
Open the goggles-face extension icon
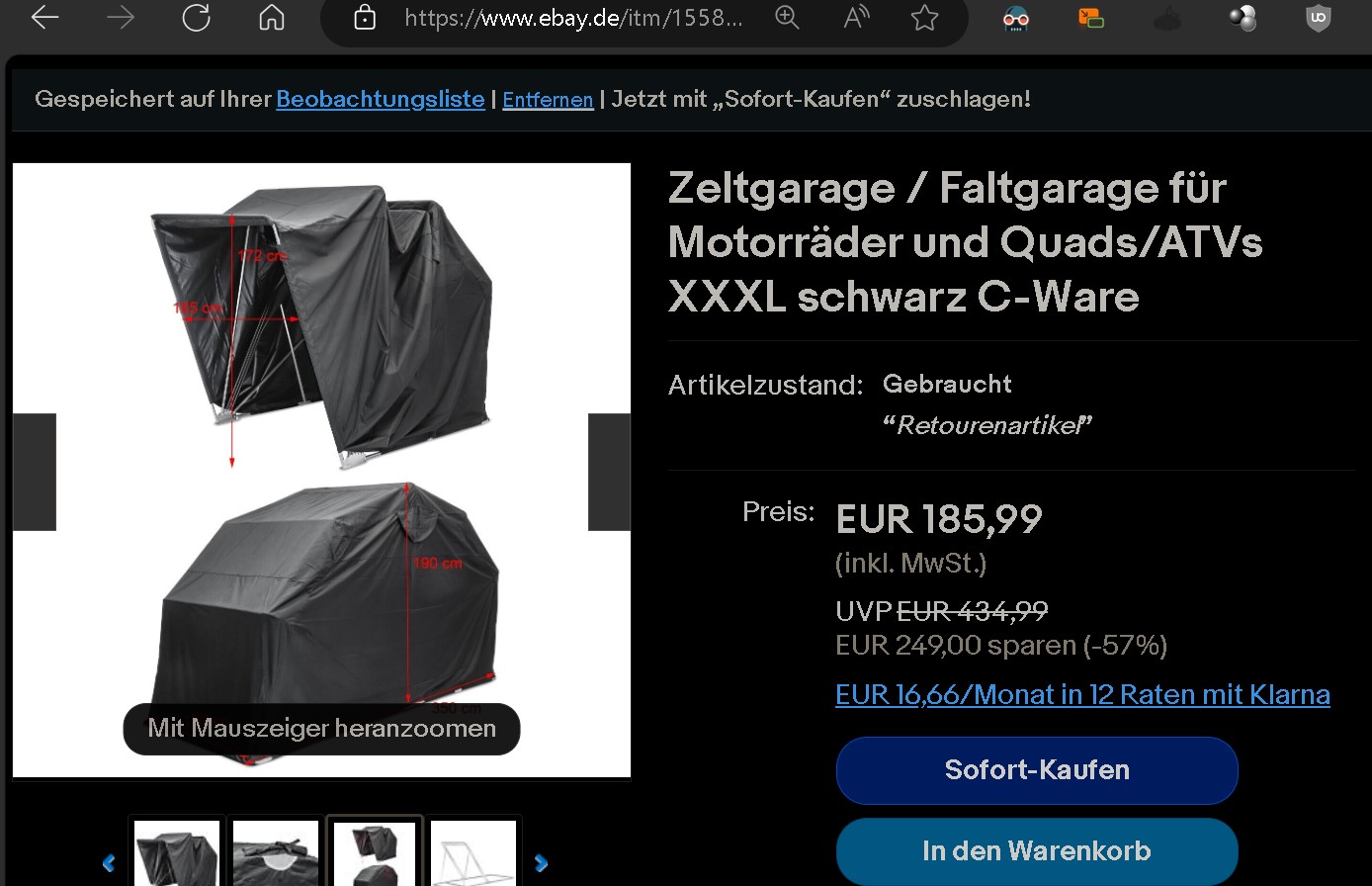click(x=1016, y=18)
